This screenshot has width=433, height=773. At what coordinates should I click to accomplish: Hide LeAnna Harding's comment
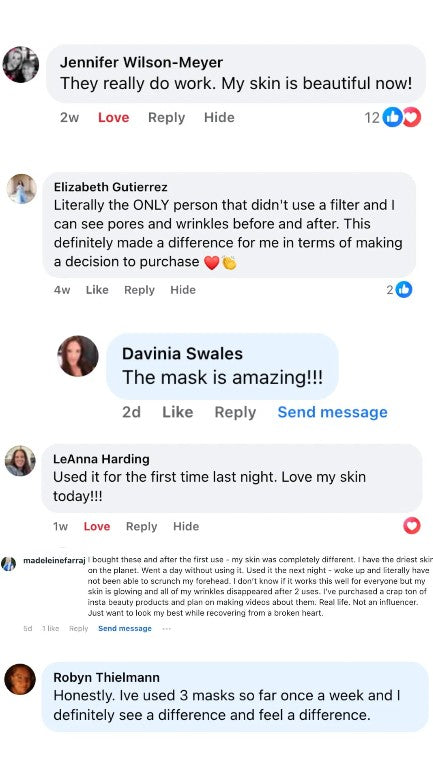(186, 527)
